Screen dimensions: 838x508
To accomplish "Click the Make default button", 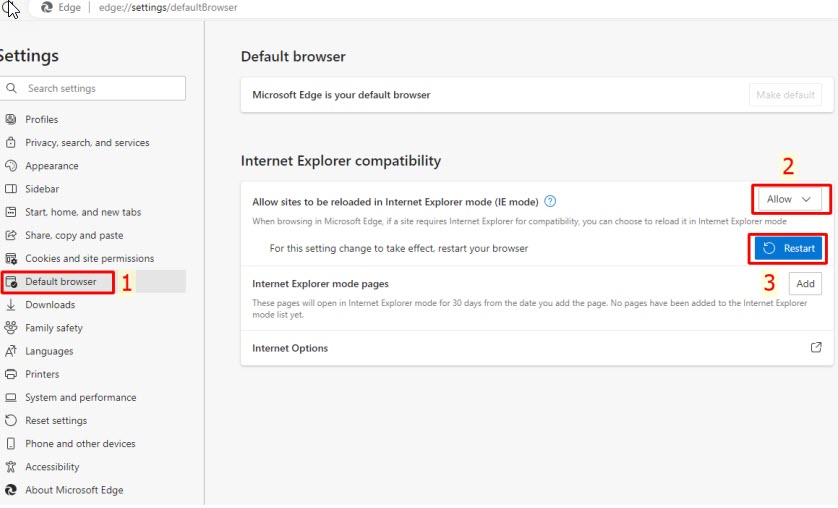I will (785, 95).
